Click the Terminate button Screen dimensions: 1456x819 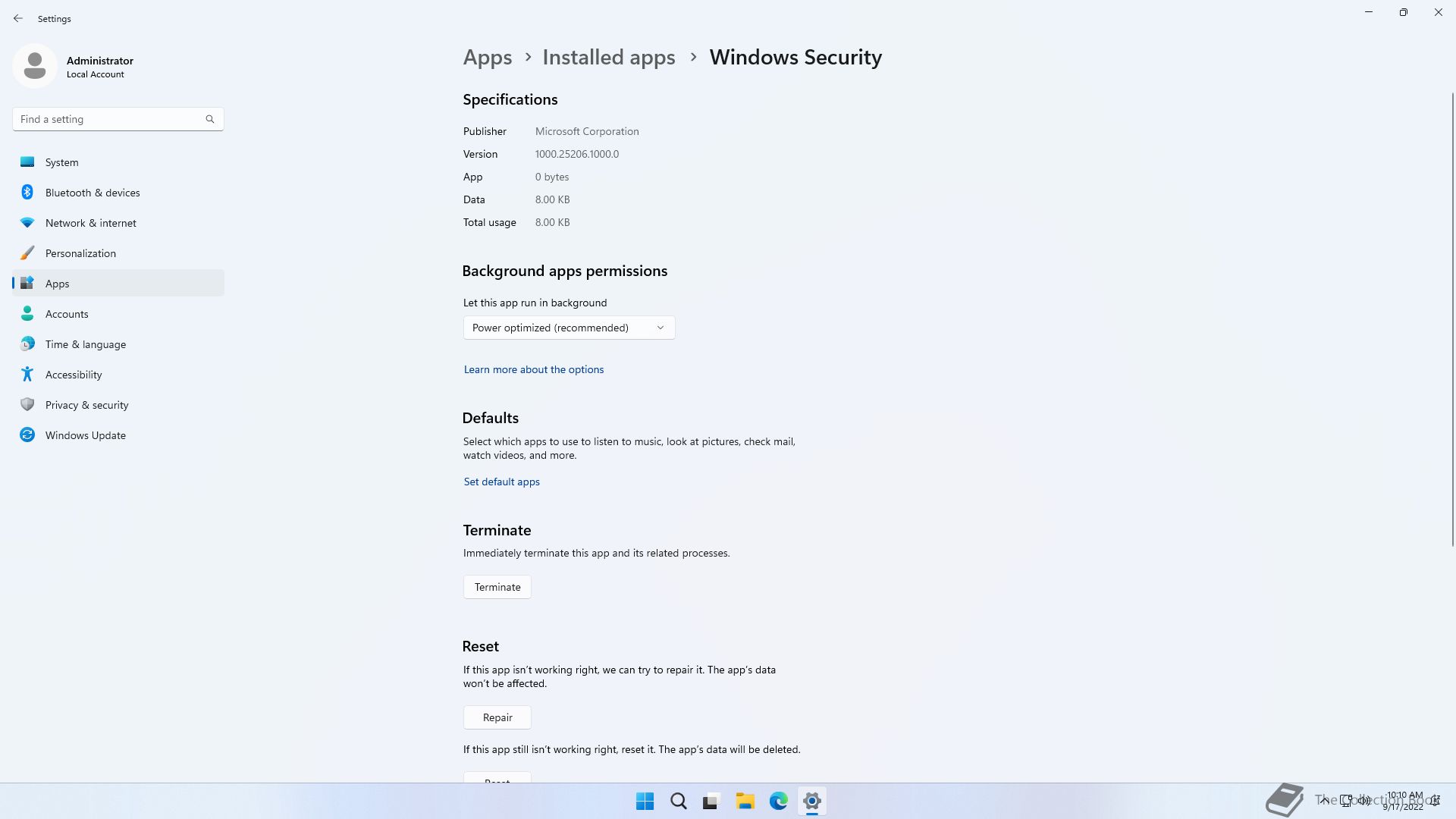[497, 587]
